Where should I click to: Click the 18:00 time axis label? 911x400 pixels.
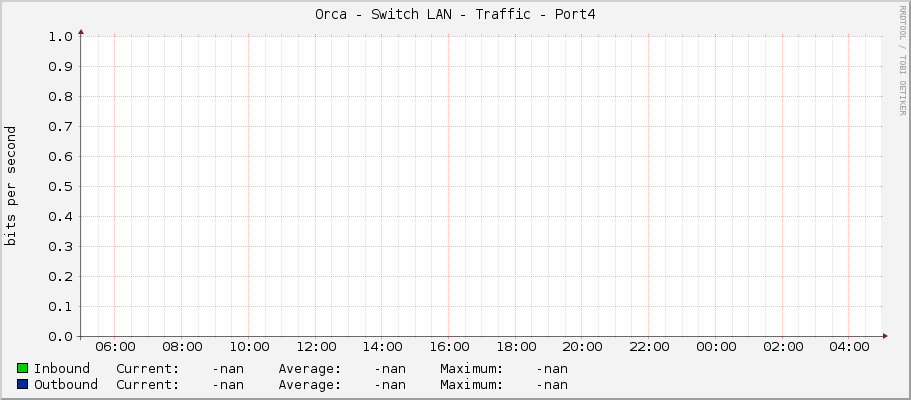coord(516,347)
